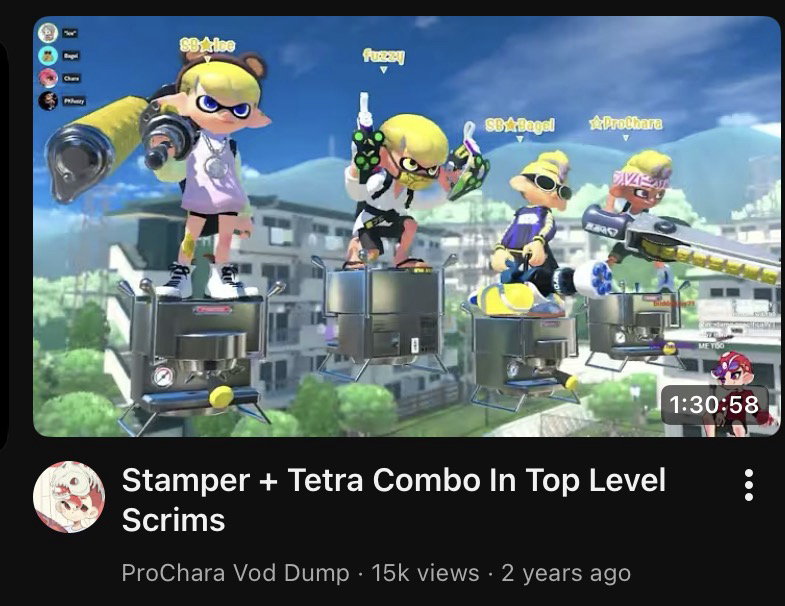Tap the ProChara Vod Dump channel avatar

click(69, 497)
